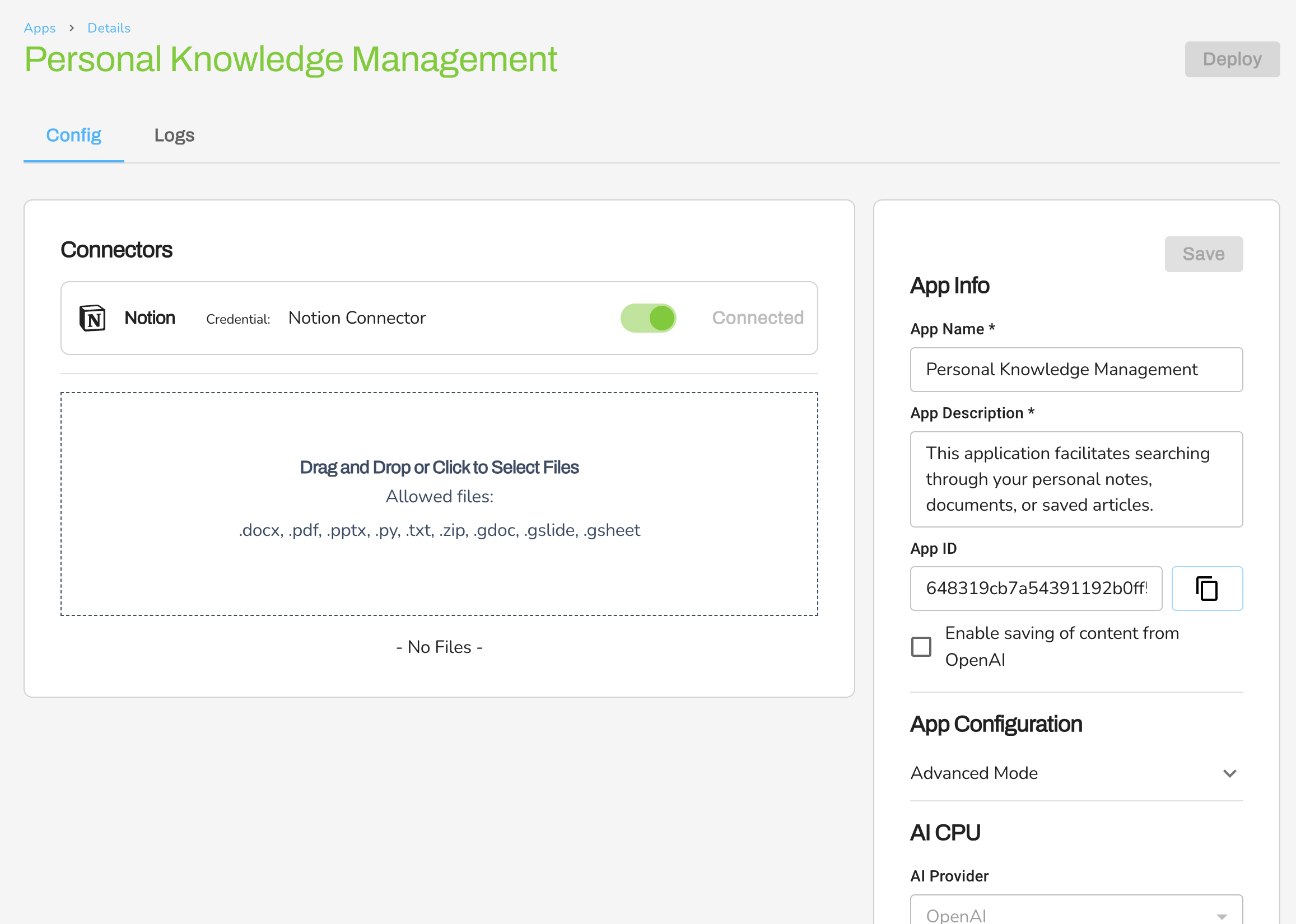Copy the App ID with copy icon
This screenshot has width=1296, height=924.
1207,589
